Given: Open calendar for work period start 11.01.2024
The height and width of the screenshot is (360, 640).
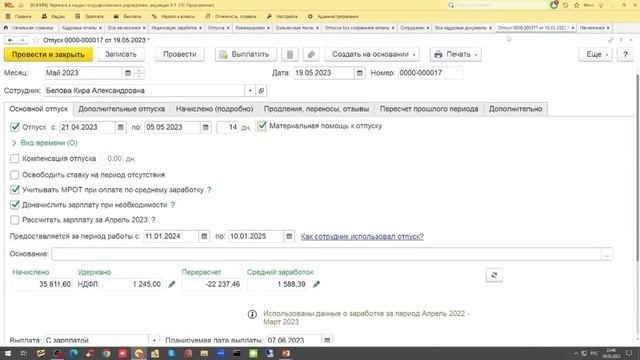Looking at the screenshot, I should pos(204,236).
